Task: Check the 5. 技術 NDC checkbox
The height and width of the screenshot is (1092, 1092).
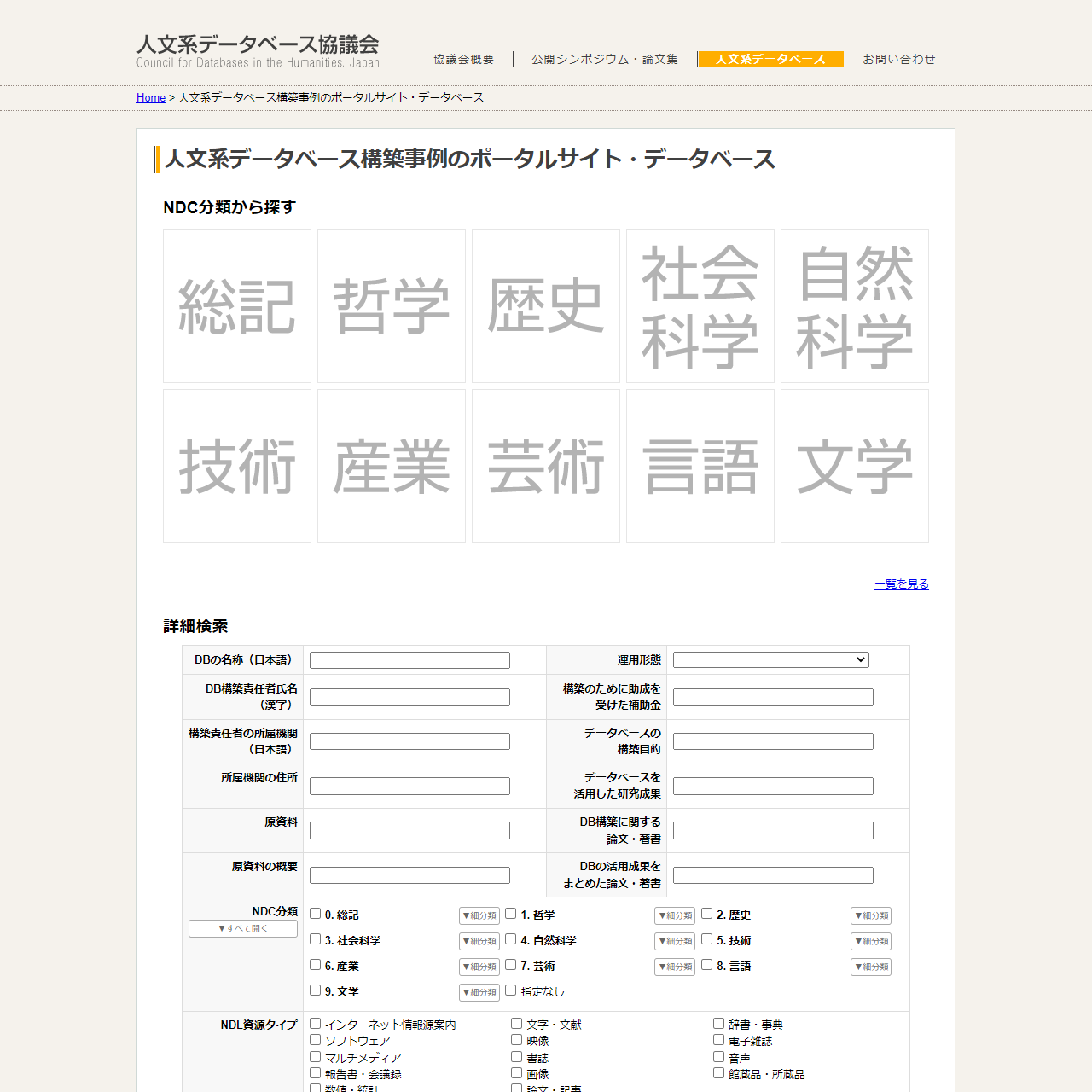Action: (x=707, y=939)
